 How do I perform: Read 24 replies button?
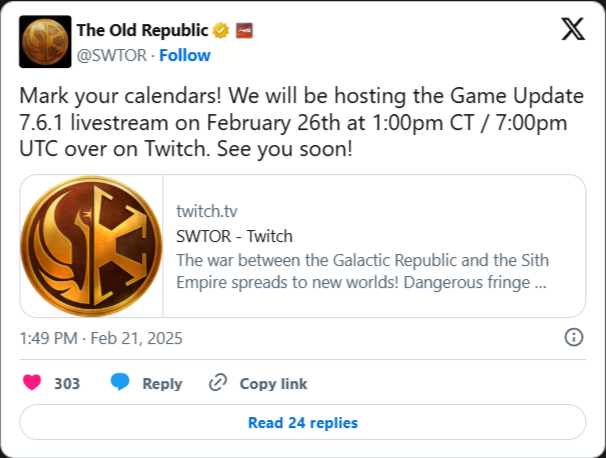pos(303,422)
